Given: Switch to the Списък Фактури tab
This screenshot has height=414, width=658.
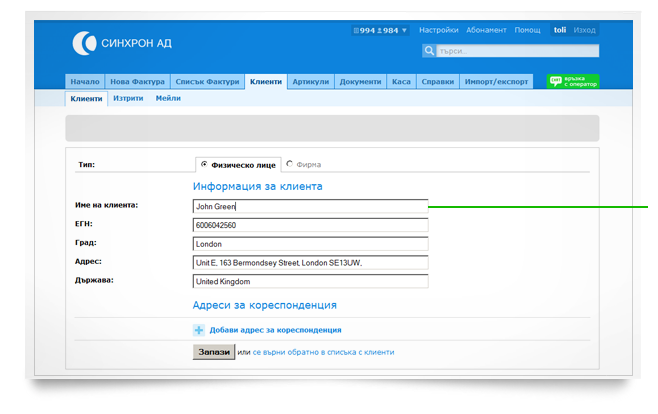Looking at the screenshot, I should click(x=207, y=82).
